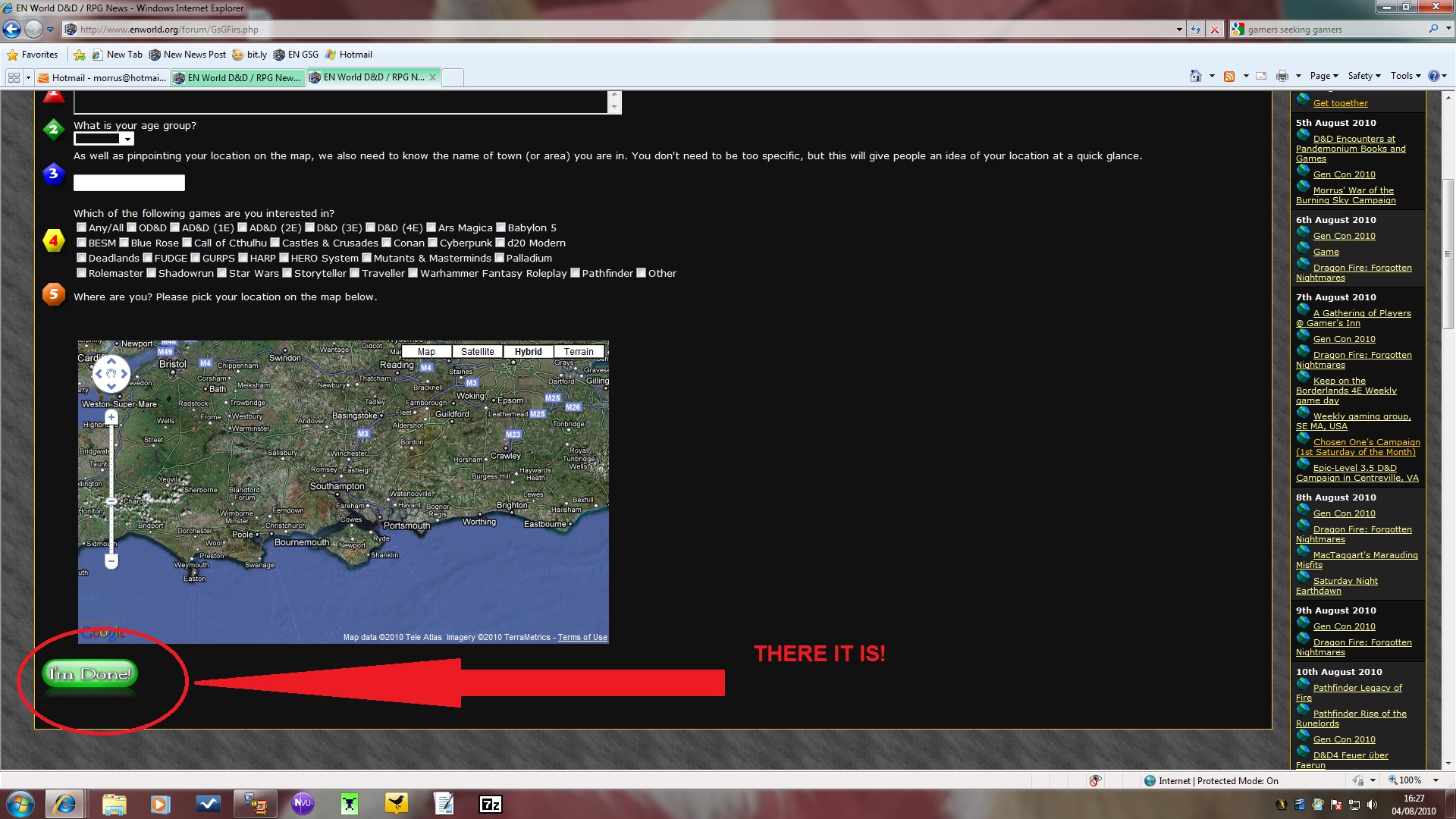The width and height of the screenshot is (1456, 819).
Task: Click the search box field
Action: (x=1335, y=30)
